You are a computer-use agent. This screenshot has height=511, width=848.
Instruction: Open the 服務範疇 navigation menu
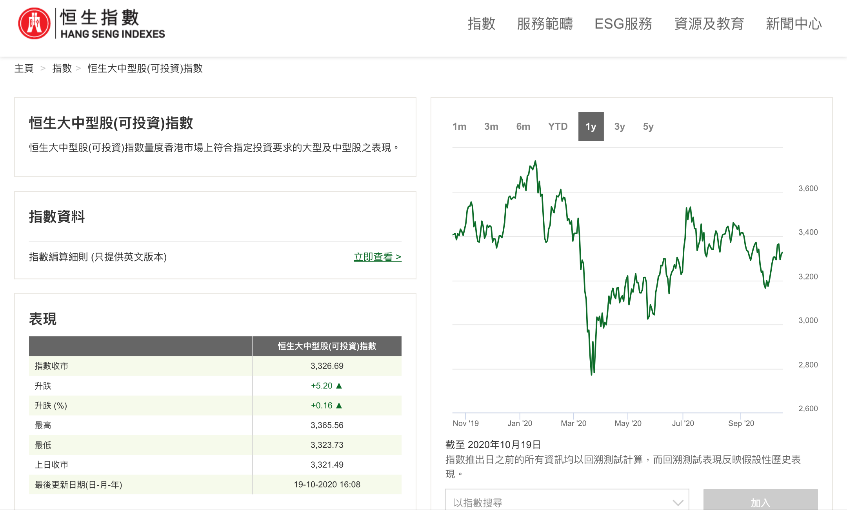pos(545,24)
